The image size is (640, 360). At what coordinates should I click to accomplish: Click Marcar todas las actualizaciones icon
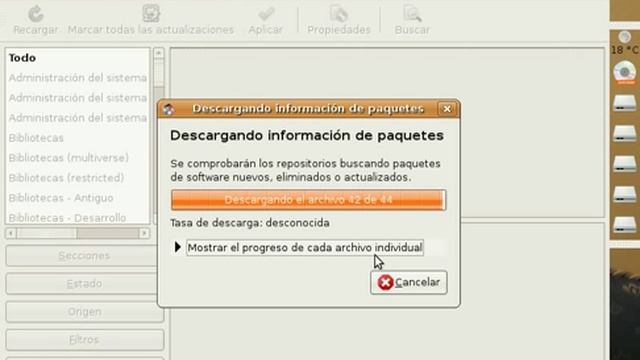pyautogui.click(x=151, y=13)
